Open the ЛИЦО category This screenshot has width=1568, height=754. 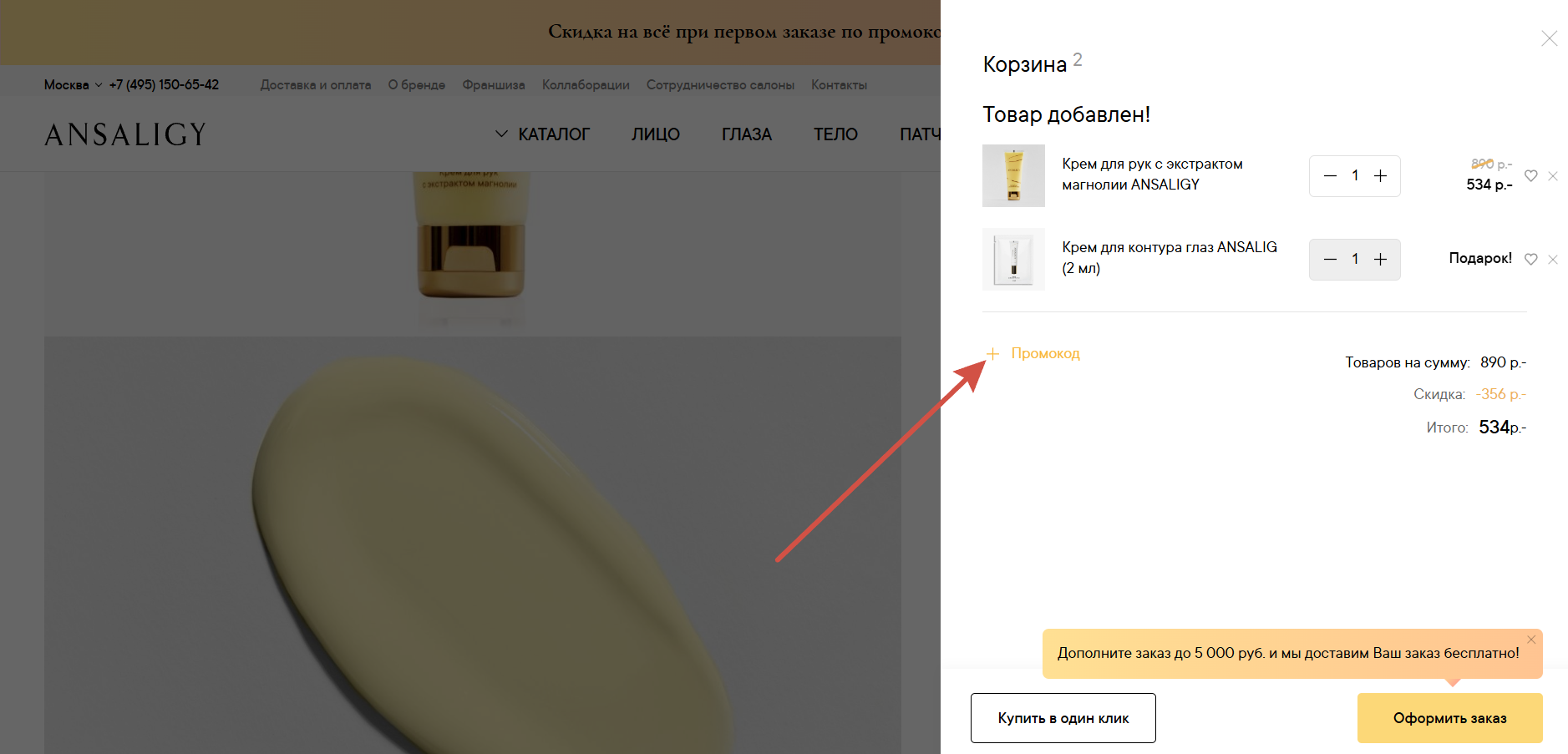656,134
